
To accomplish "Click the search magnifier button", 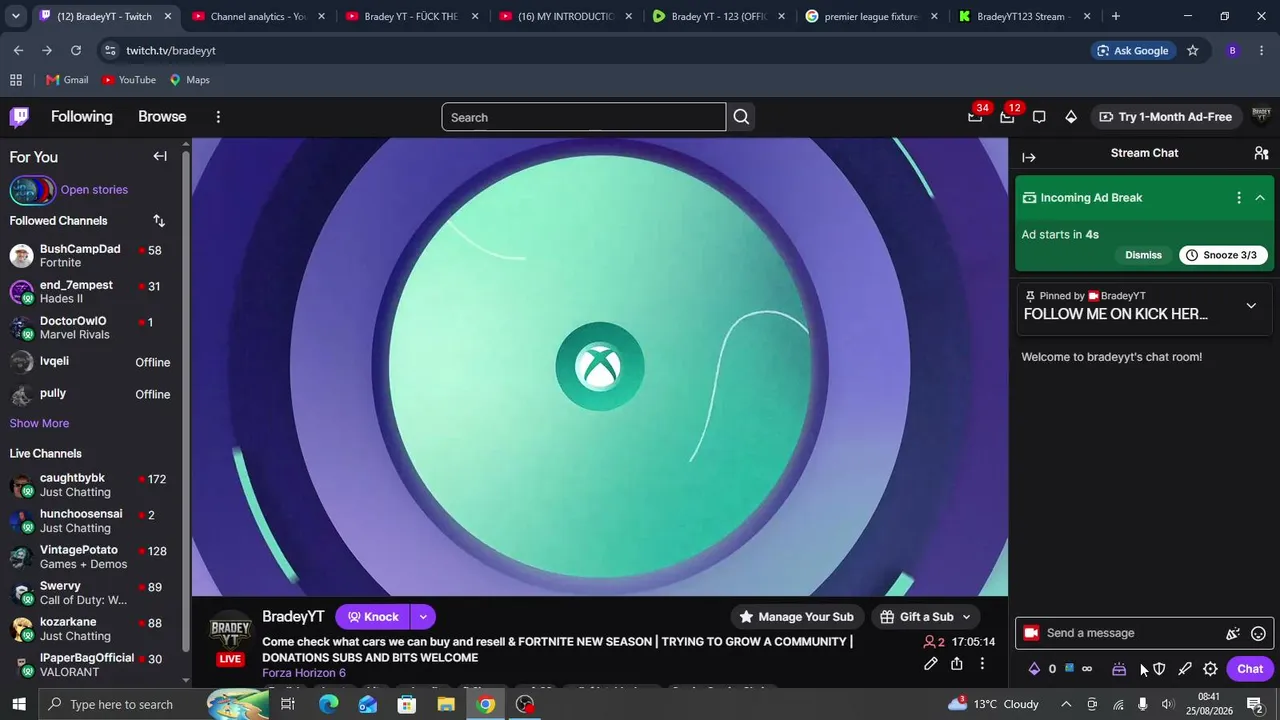I will (741, 117).
